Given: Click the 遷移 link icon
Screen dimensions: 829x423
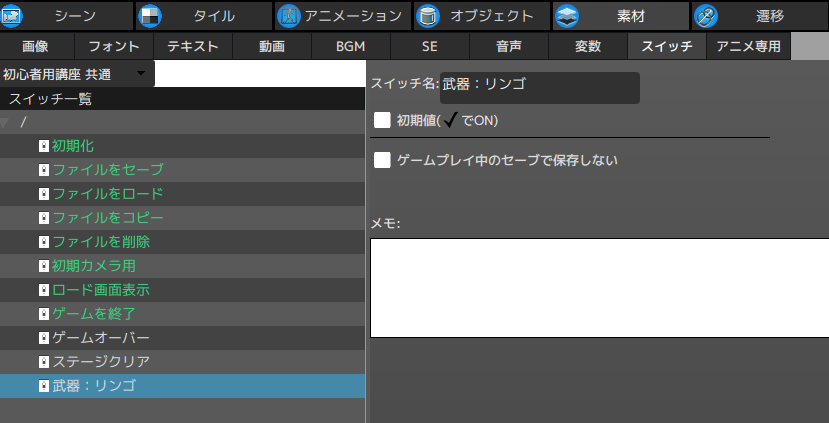Looking at the screenshot, I should [x=705, y=16].
